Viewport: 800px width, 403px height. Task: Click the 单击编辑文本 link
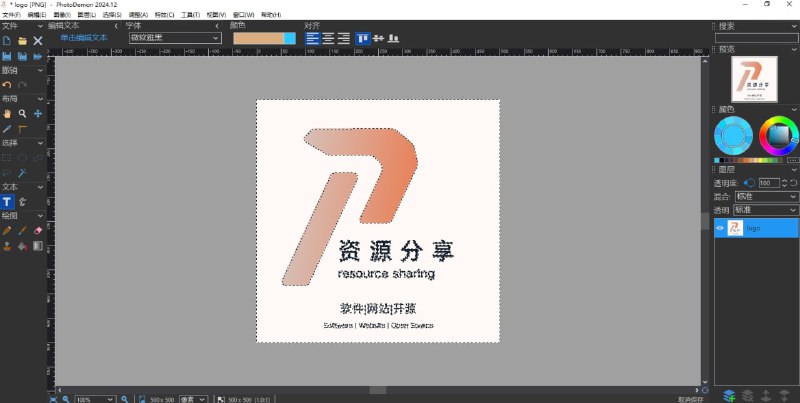pos(84,38)
